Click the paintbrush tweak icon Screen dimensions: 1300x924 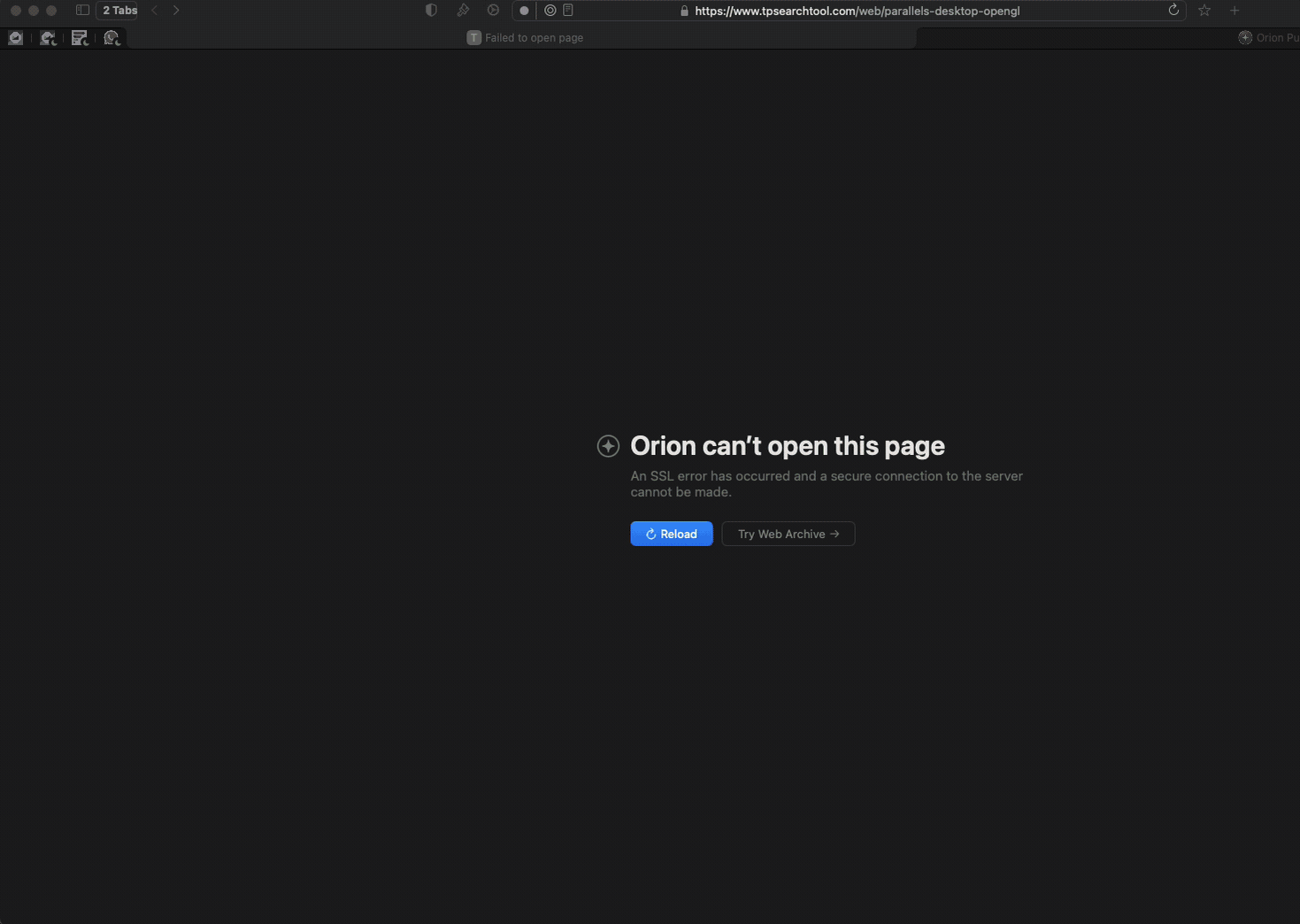pyautogui.click(x=463, y=11)
